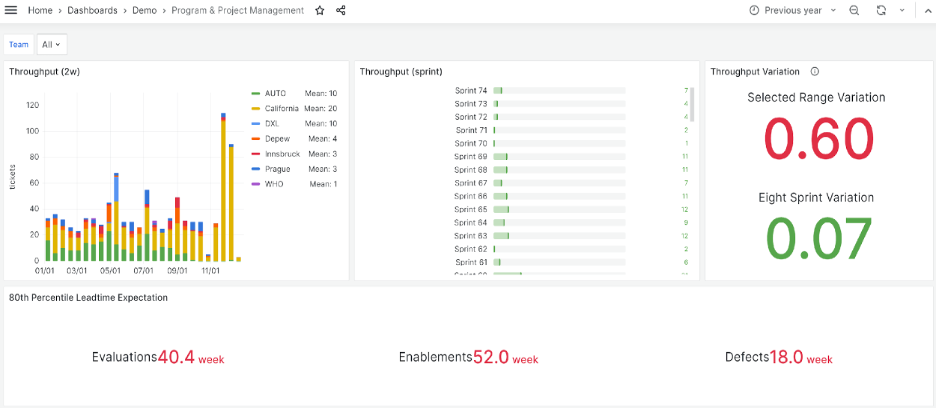The width and height of the screenshot is (936, 408).
Task: Click the purple WHO legend color swatch
Action: (x=256, y=184)
